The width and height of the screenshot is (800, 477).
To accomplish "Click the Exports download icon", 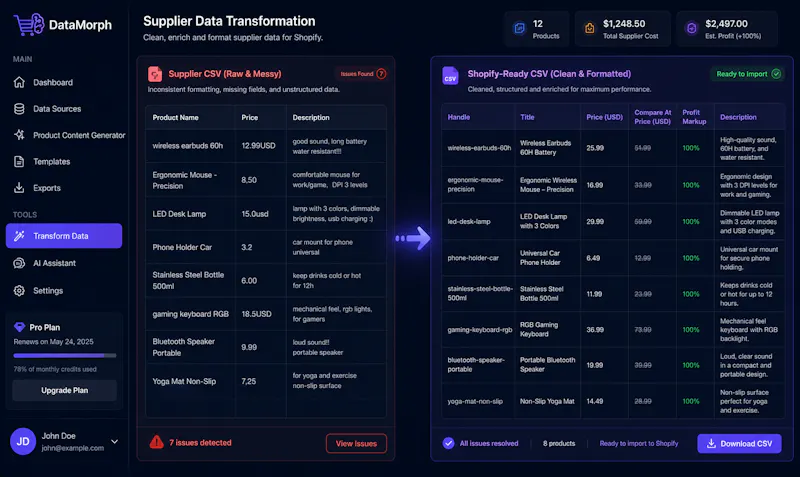I will point(19,188).
